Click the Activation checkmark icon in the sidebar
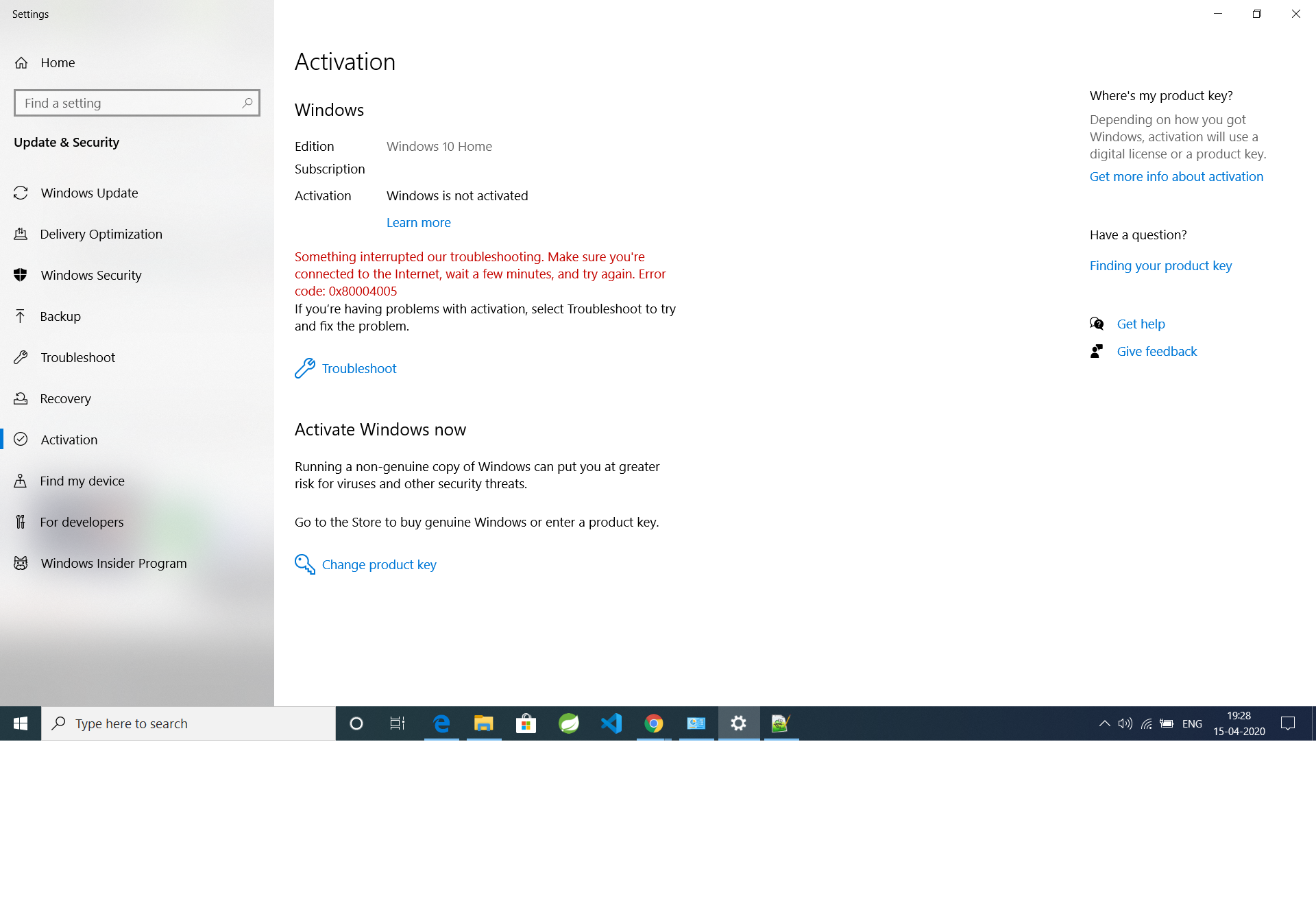 coord(21,440)
